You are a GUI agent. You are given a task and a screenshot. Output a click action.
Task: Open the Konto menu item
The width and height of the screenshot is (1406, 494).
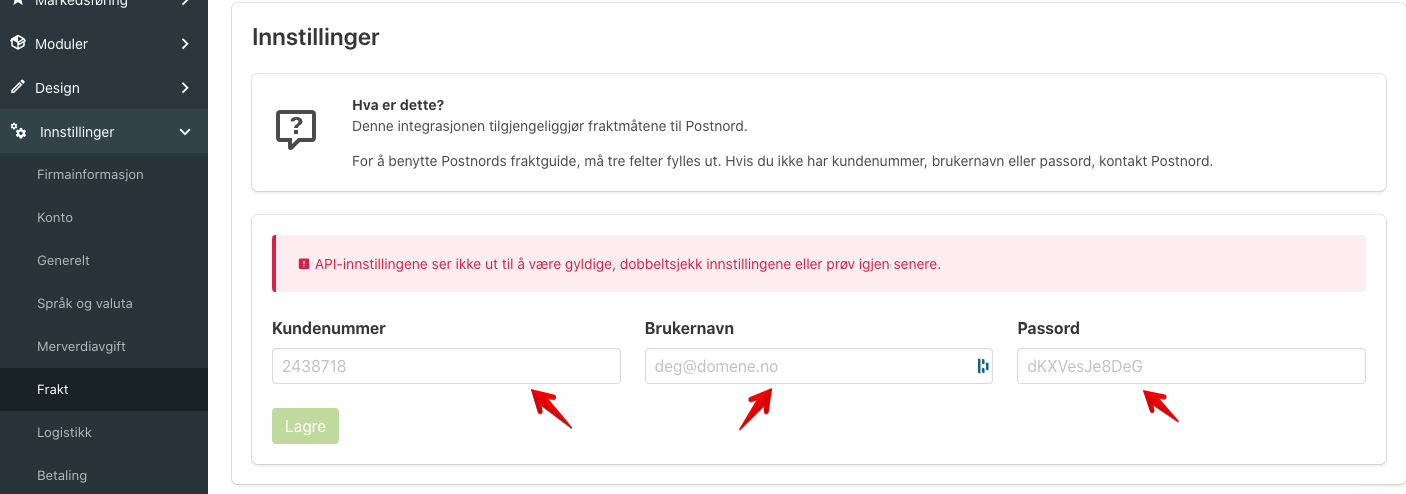[x=55, y=217]
